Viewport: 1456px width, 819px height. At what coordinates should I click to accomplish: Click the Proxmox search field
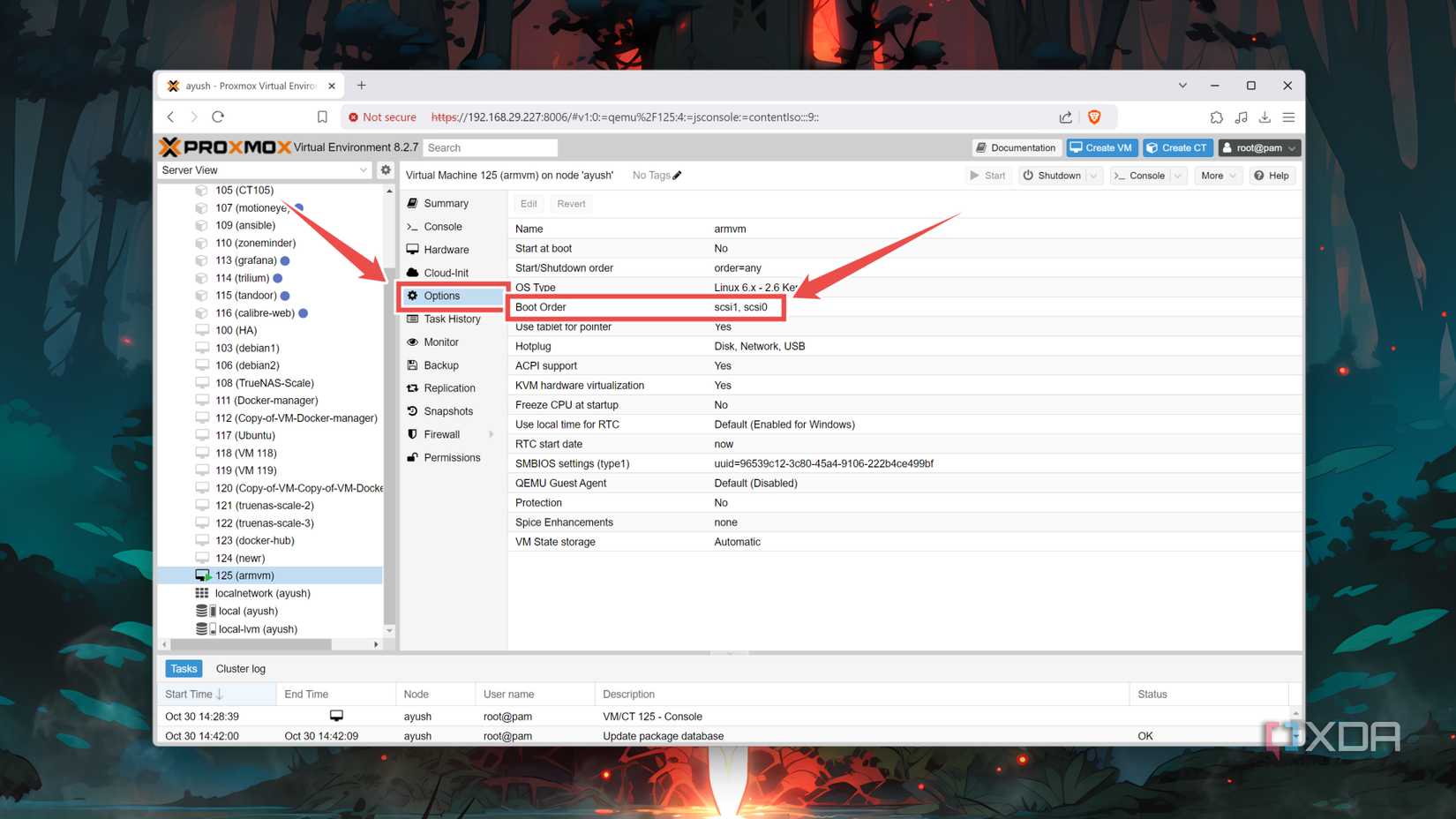click(491, 147)
